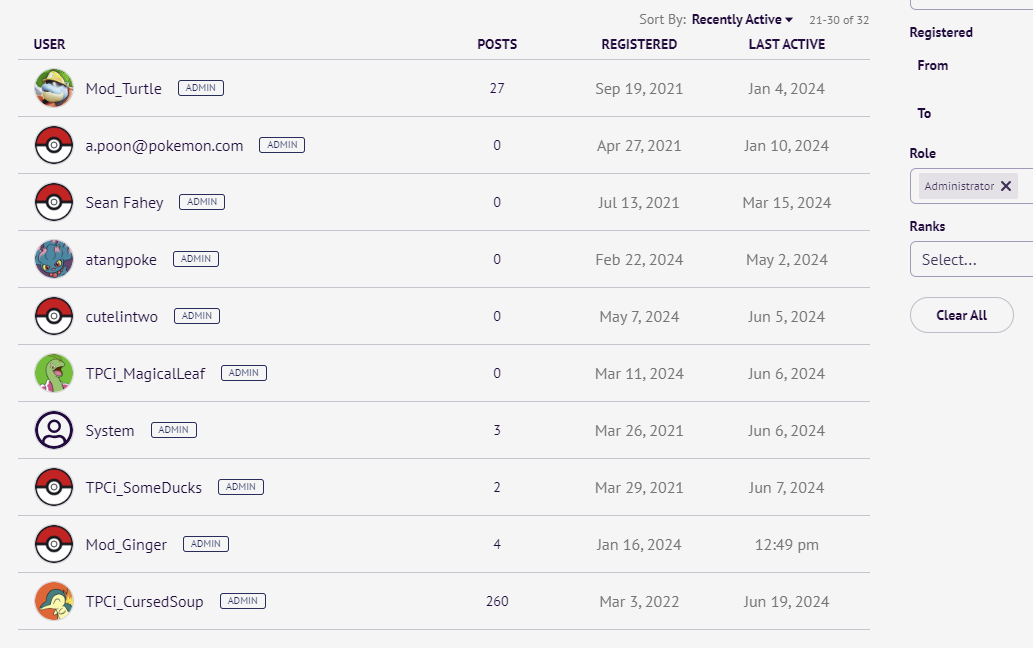Click the 12:49 pm last active time

pyautogui.click(x=787, y=545)
